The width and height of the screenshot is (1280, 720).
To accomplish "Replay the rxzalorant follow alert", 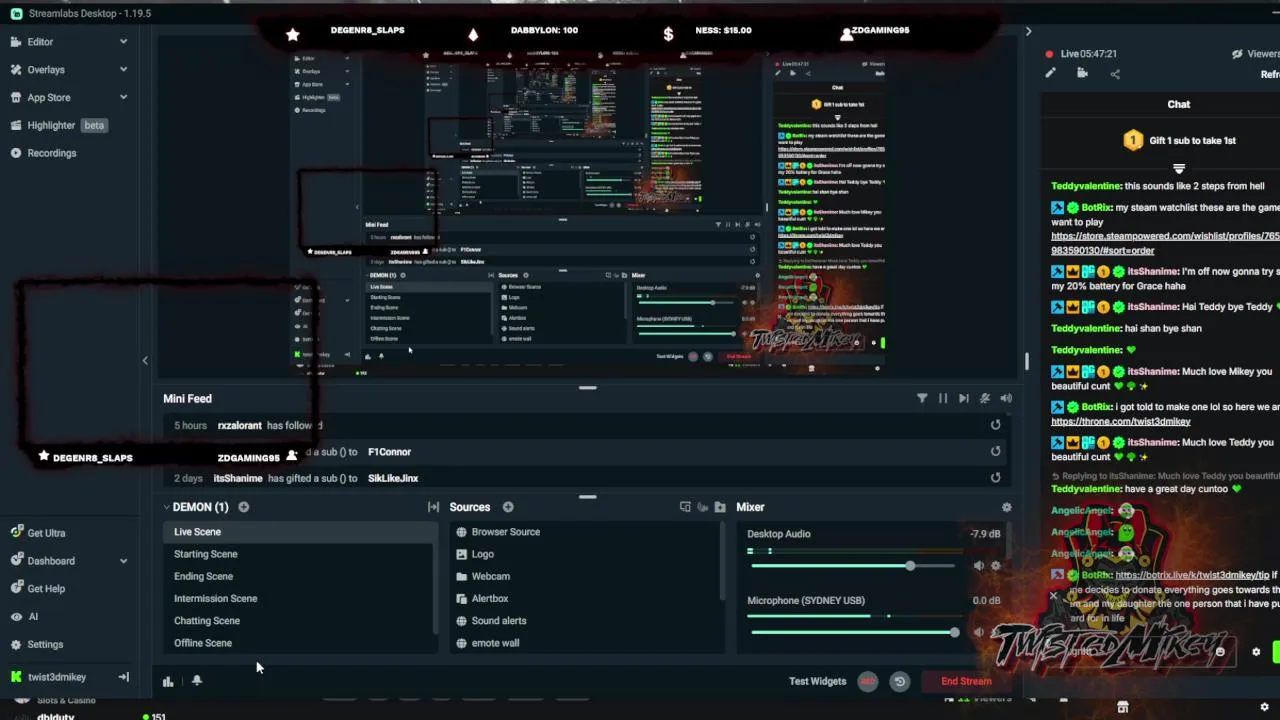I will pos(995,425).
